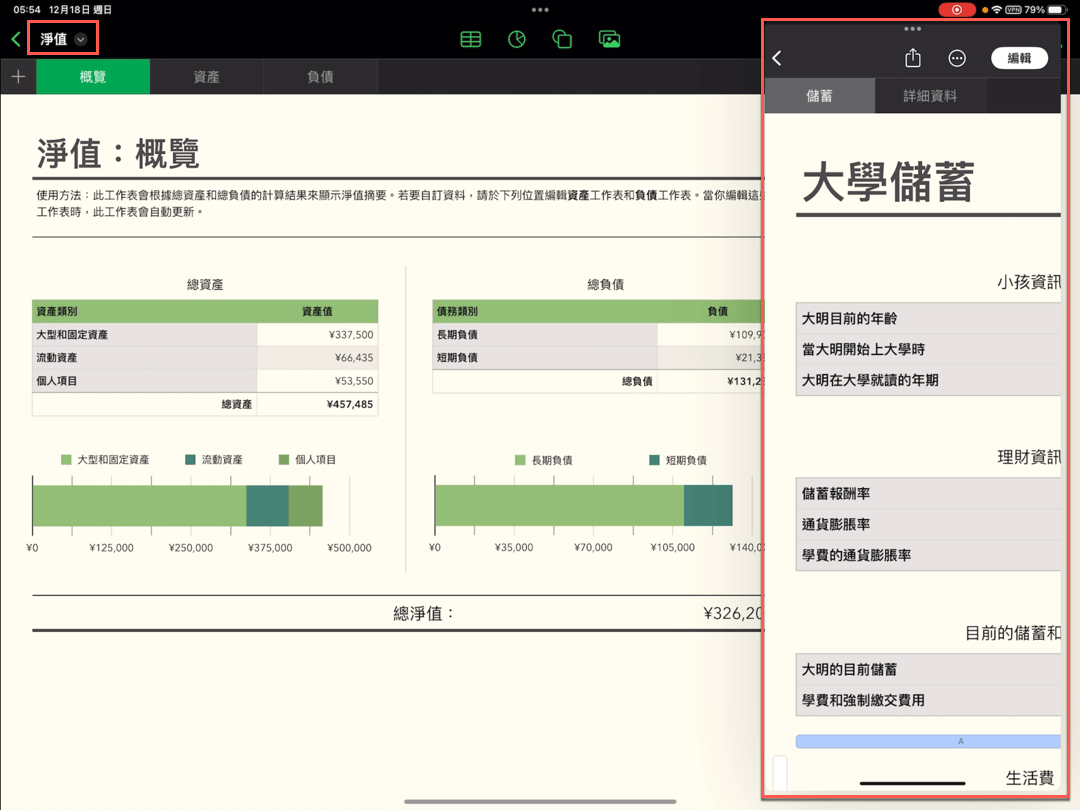This screenshot has height=810, width=1080.
Task: Select the 總負債 table title
Action: pos(605,284)
